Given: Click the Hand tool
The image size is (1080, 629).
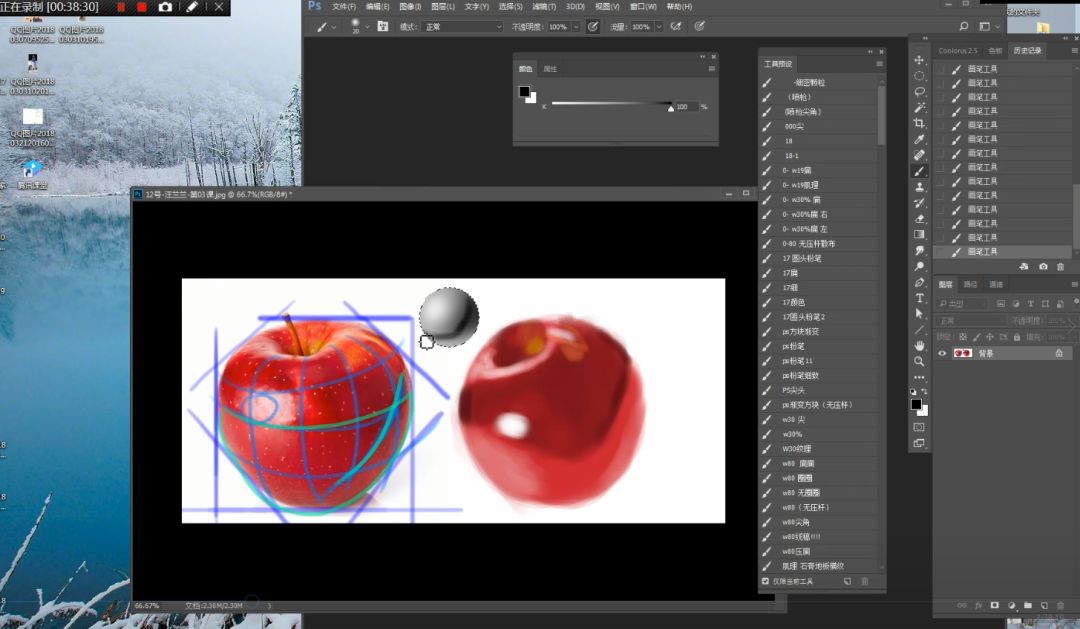Looking at the screenshot, I should click(919, 345).
